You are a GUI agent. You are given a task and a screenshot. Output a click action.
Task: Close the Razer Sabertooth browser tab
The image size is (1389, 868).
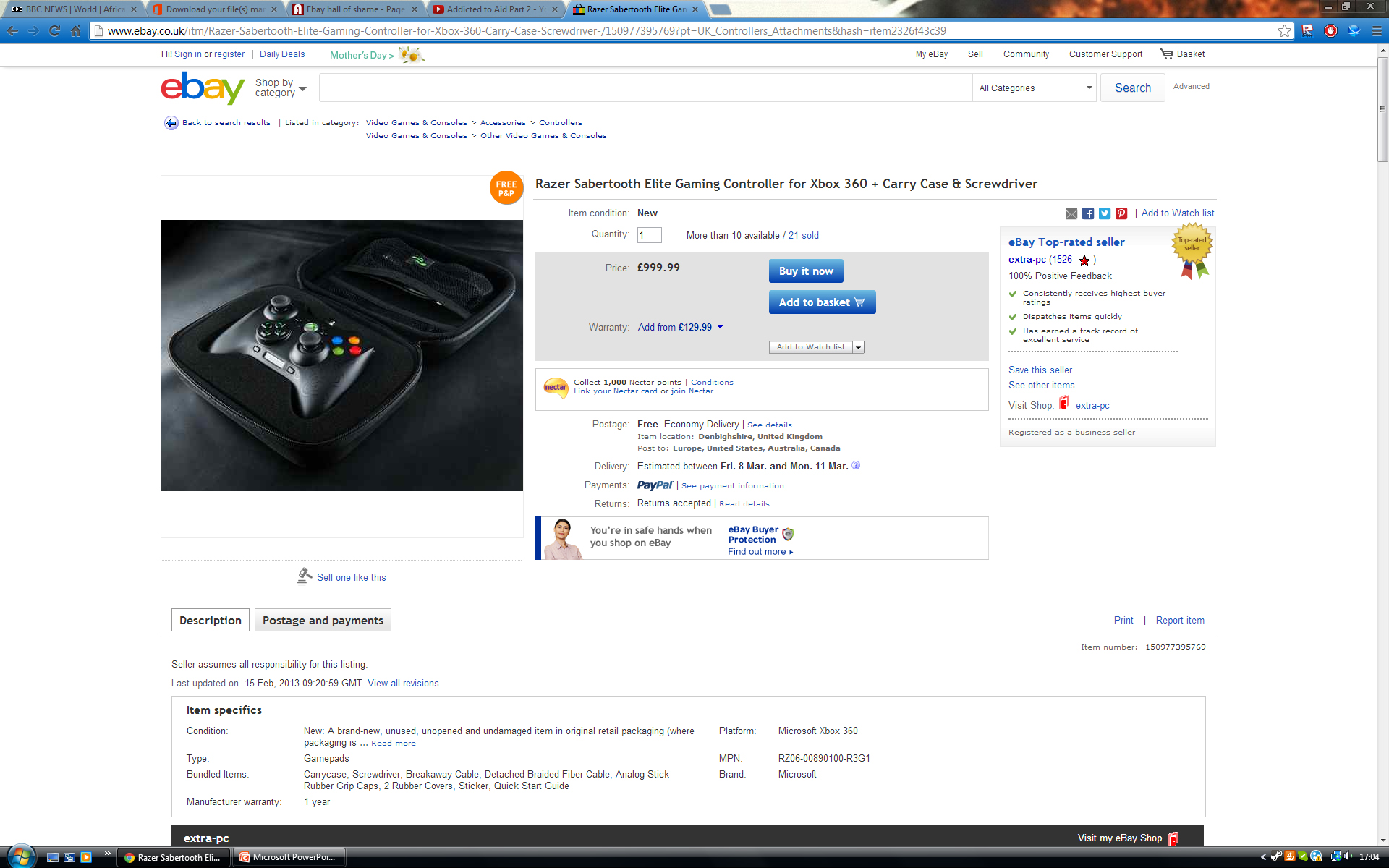[x=695, y=9]
